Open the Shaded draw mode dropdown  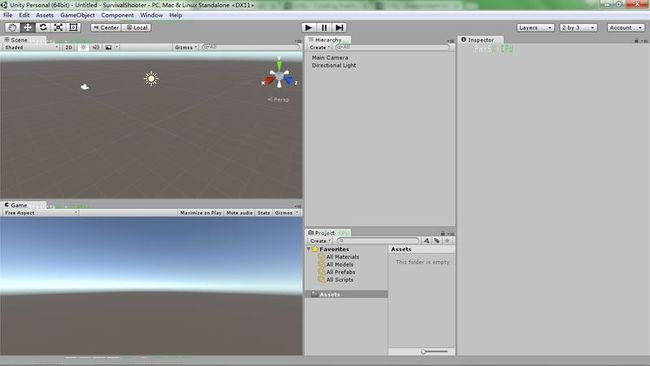click(x=31, y=47)
